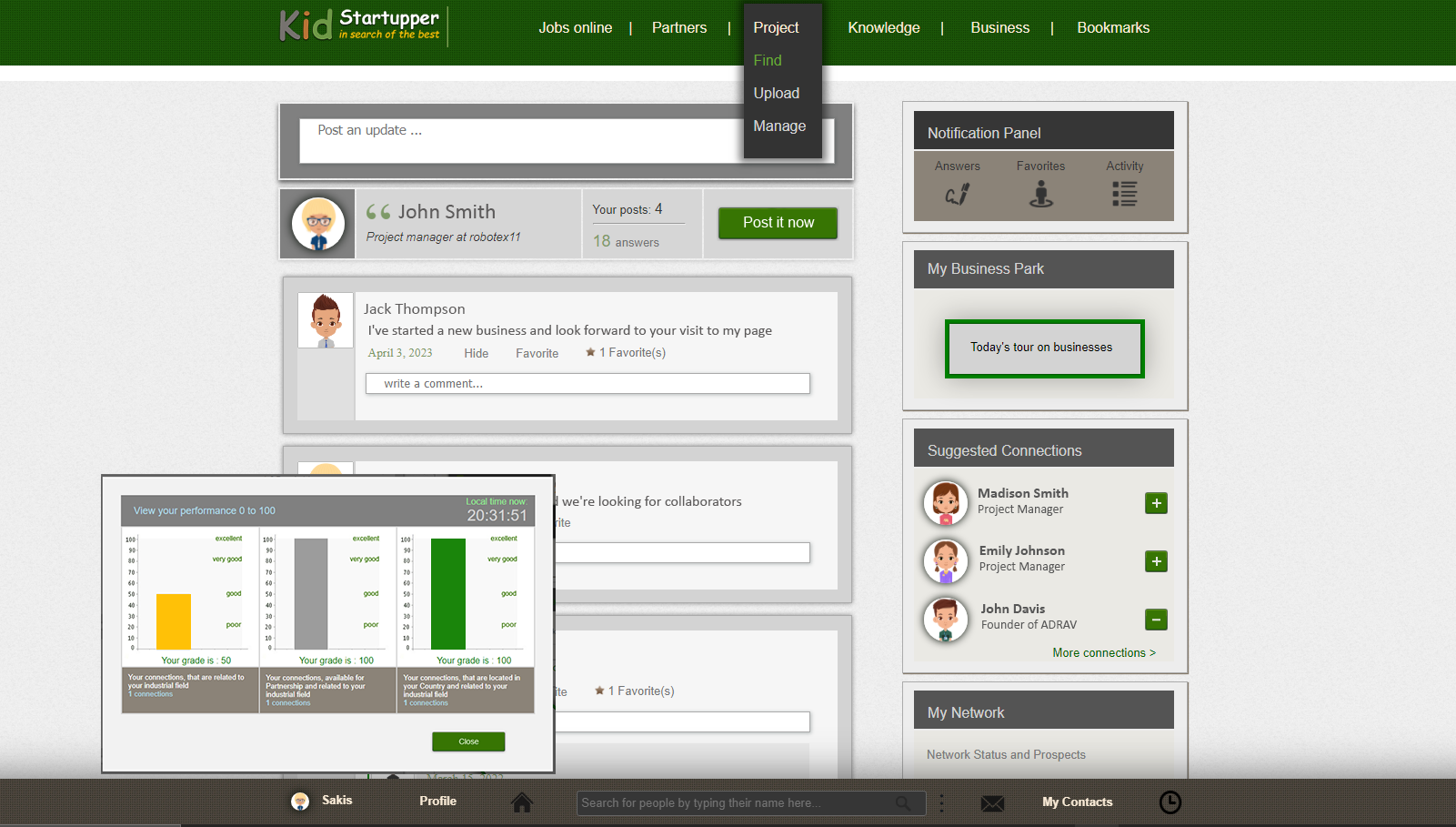The width and height of the screenshot is (1456, 827).
Task: Open the Business menu
Action: click(1000, 28)
